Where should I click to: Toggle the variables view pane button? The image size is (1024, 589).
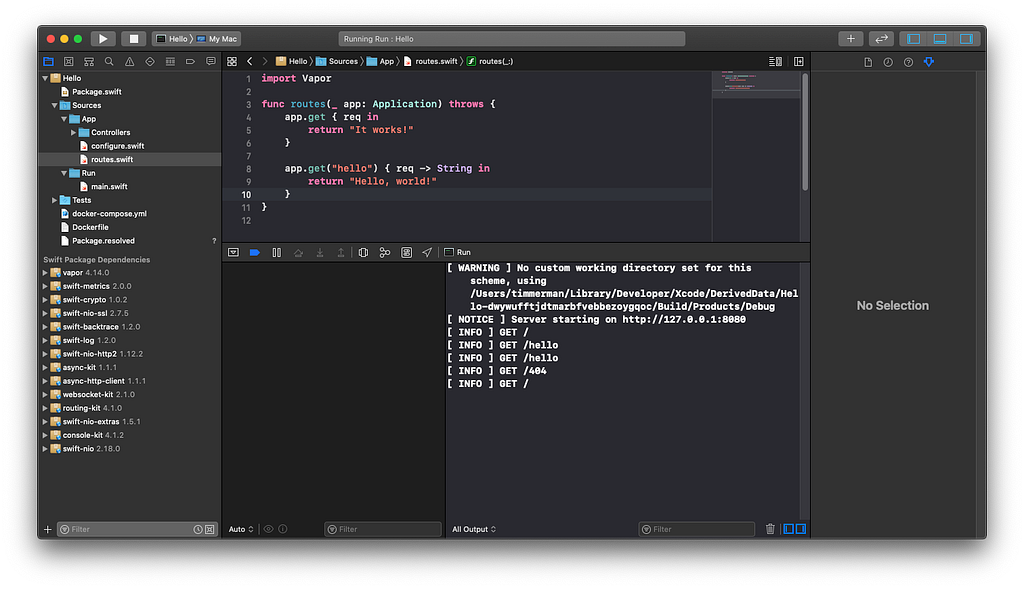click(x=788, y=529)
